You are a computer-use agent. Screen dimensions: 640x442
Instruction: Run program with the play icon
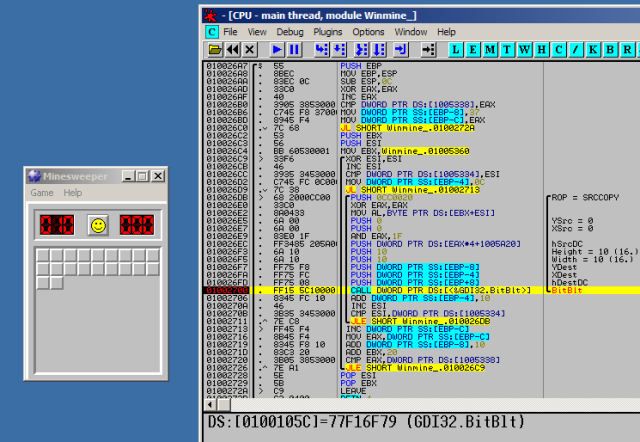tap(277, 50)
